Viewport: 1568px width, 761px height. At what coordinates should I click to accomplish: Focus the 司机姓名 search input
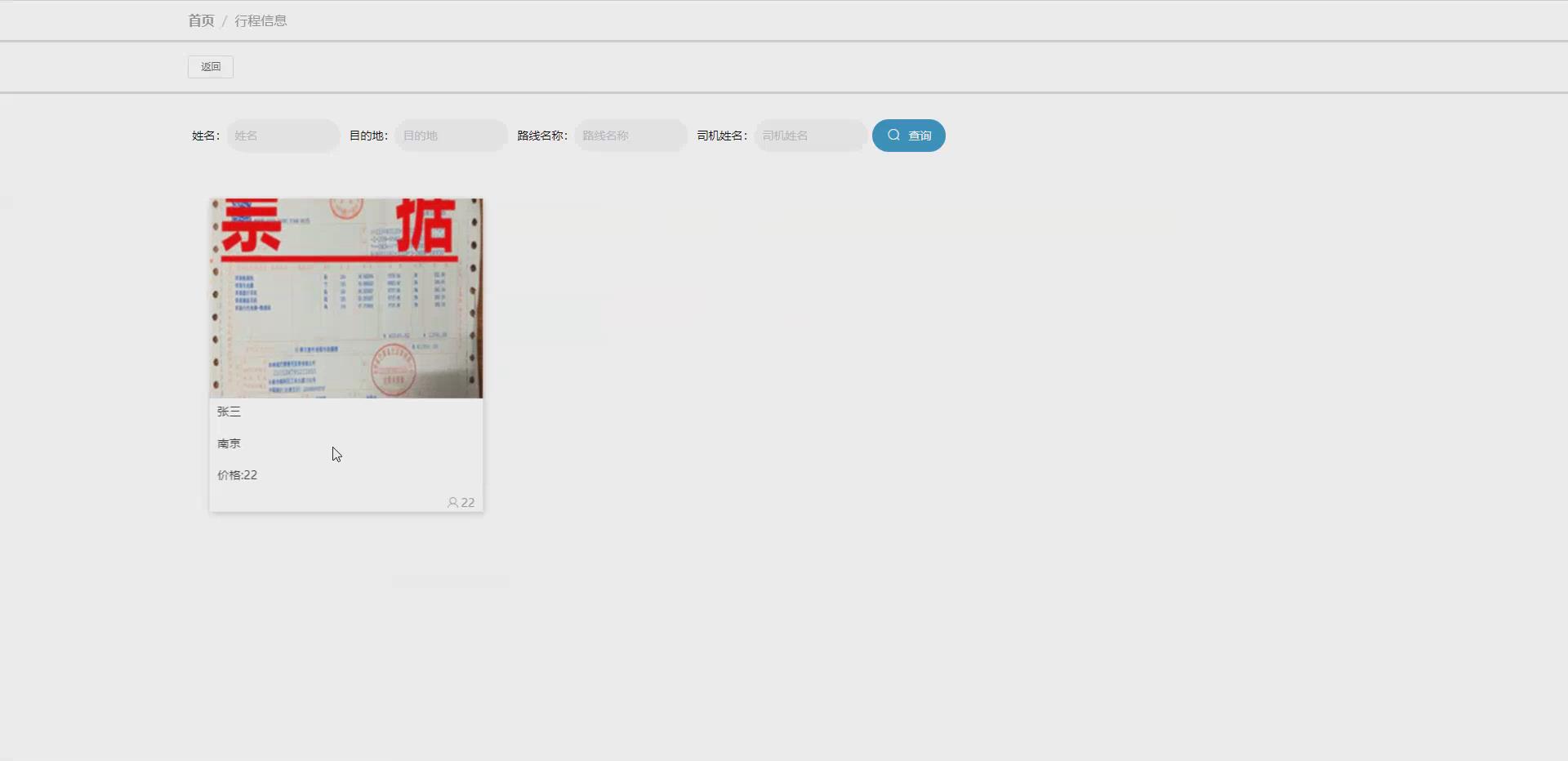tap(810, 136)
